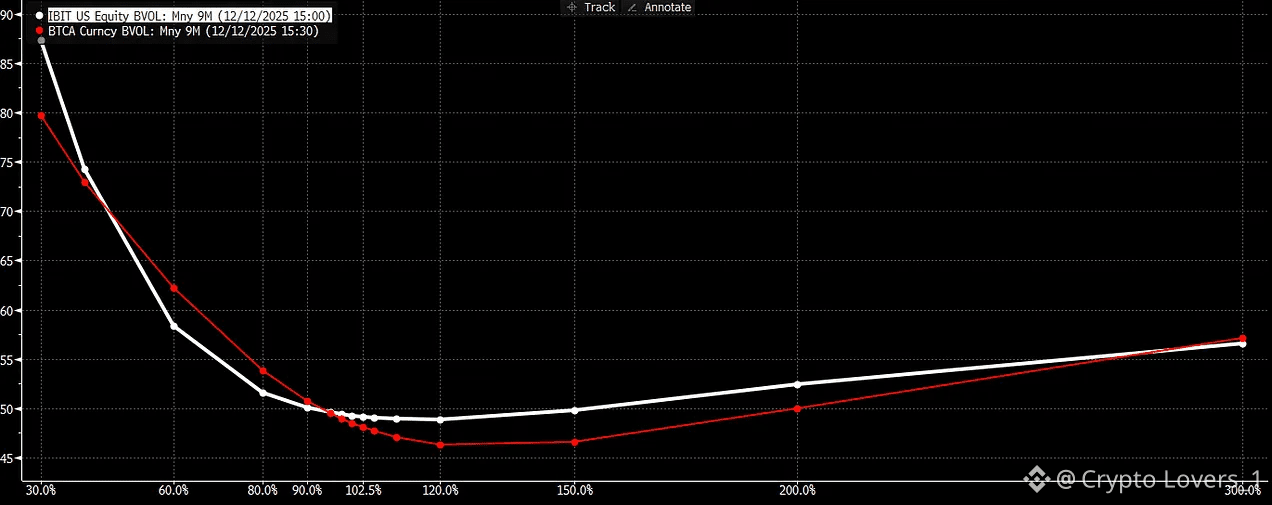Click the red BTCA data point at 80.0%

coord(263,371)
